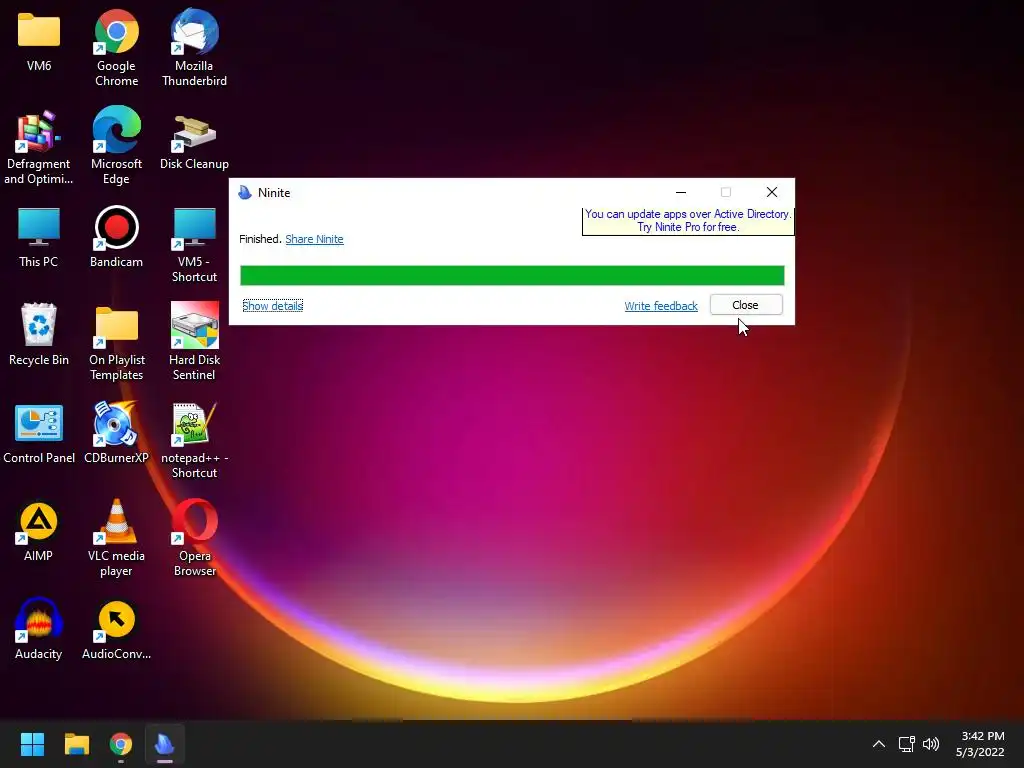Screen dimensions: 1024x768
Task: Click the green installation progress bar
Action: click(512, 276)
